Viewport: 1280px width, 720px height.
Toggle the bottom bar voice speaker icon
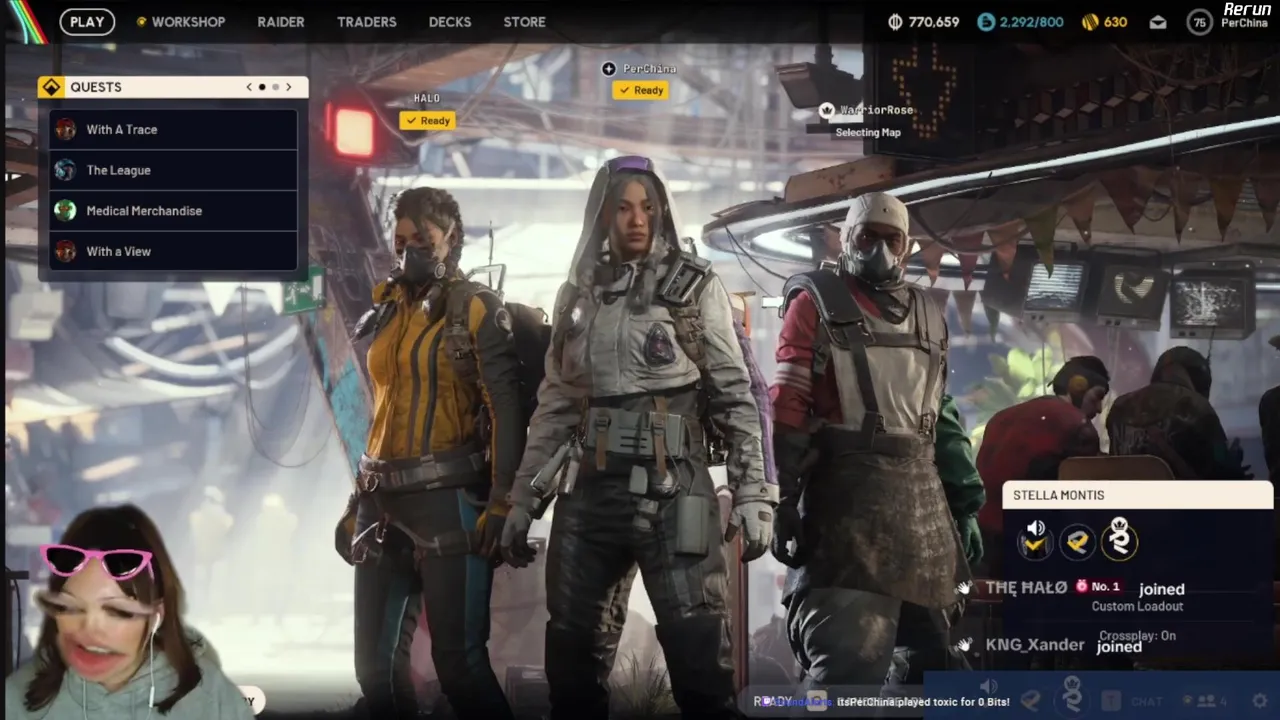pyautogui.click(x=989, y=687)
